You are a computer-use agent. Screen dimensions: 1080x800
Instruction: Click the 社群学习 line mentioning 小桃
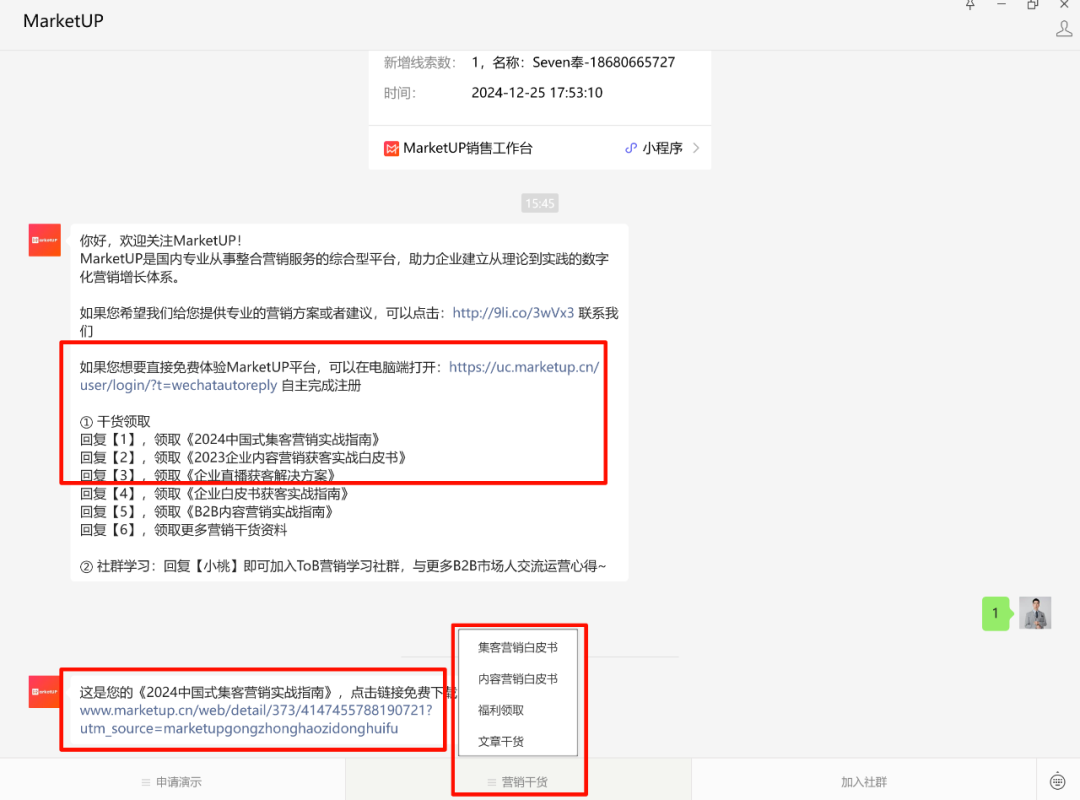tap(343, 566)
